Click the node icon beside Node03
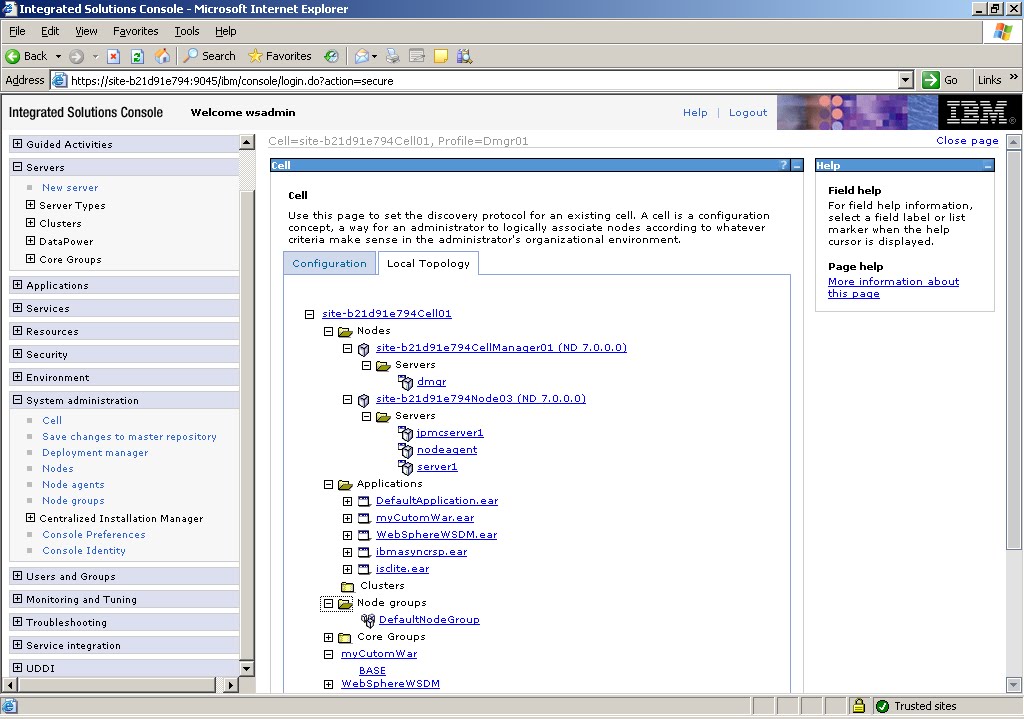 click(364, 400)
